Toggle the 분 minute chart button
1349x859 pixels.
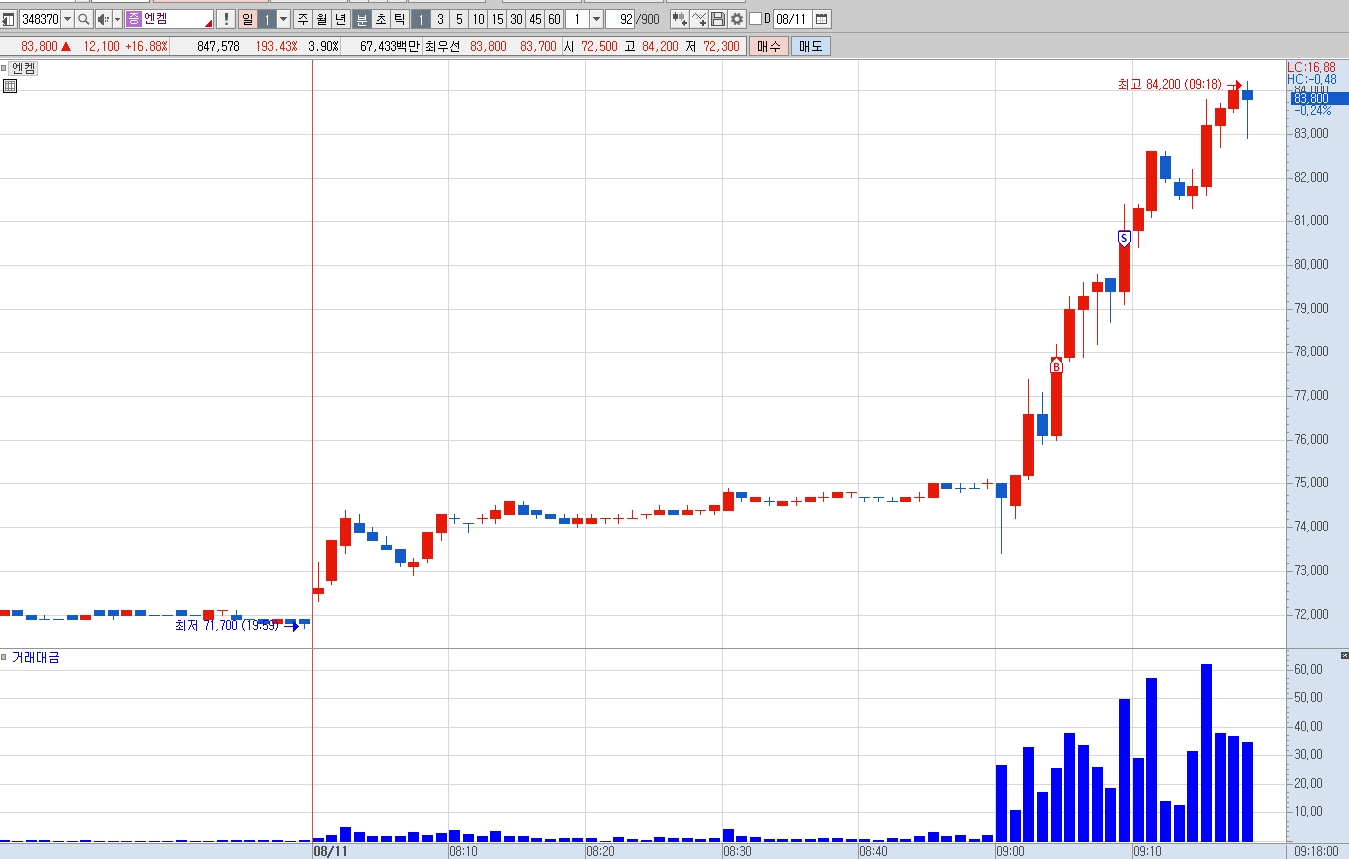pos(361,19)
